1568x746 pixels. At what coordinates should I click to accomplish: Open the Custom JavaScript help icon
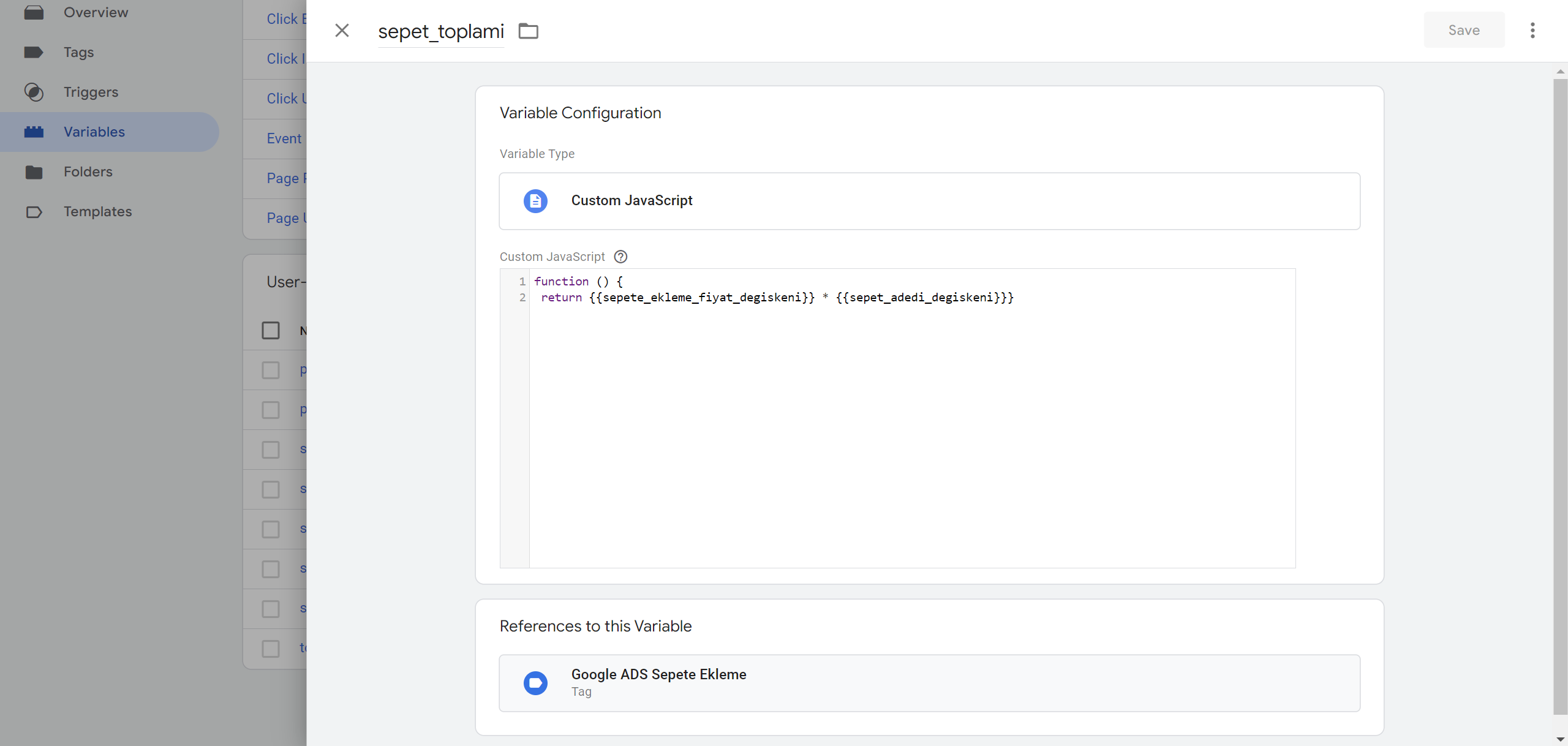click(x=620, y=257)
